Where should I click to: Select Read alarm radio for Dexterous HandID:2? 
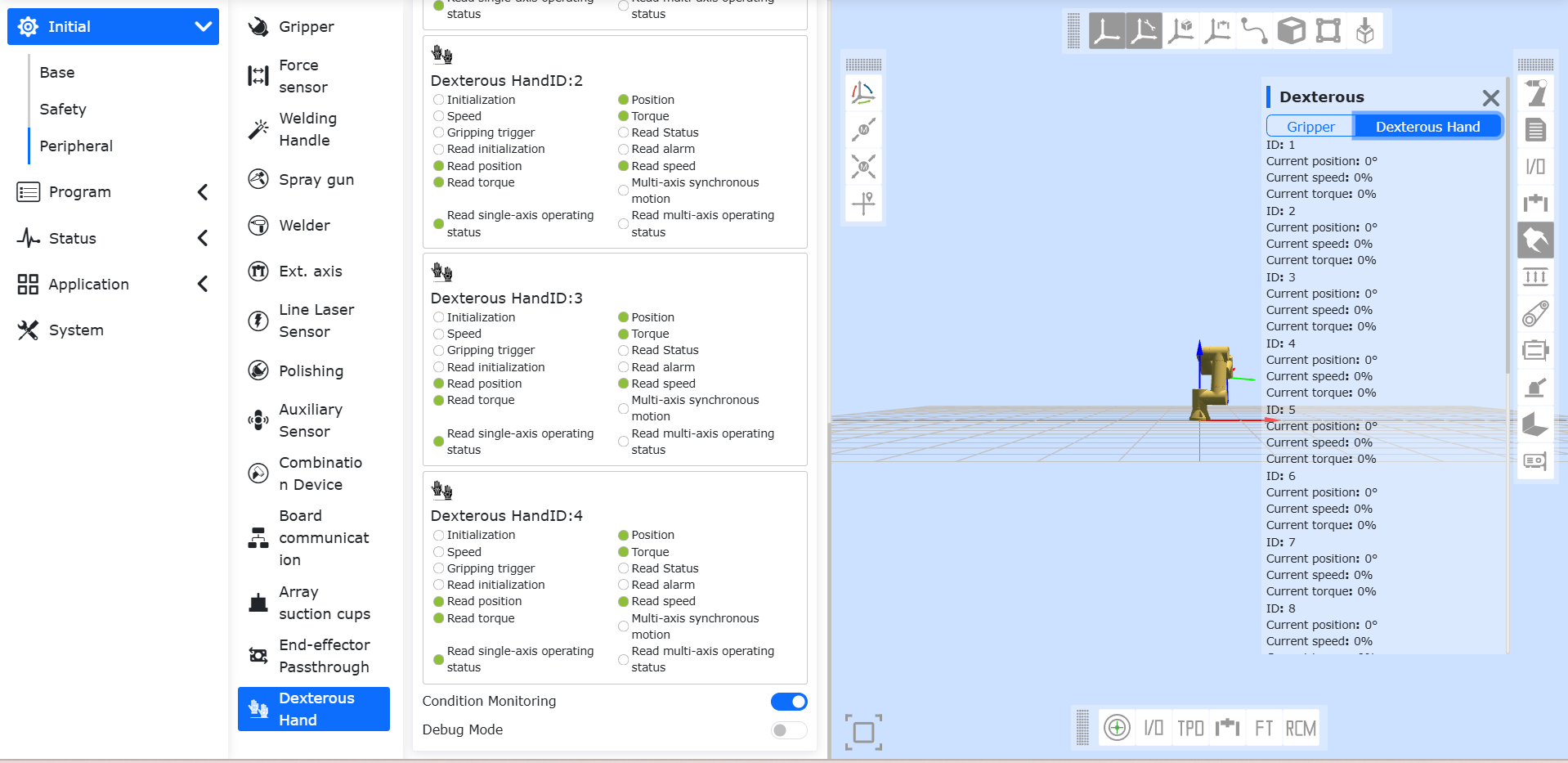[x=623, y=149]
